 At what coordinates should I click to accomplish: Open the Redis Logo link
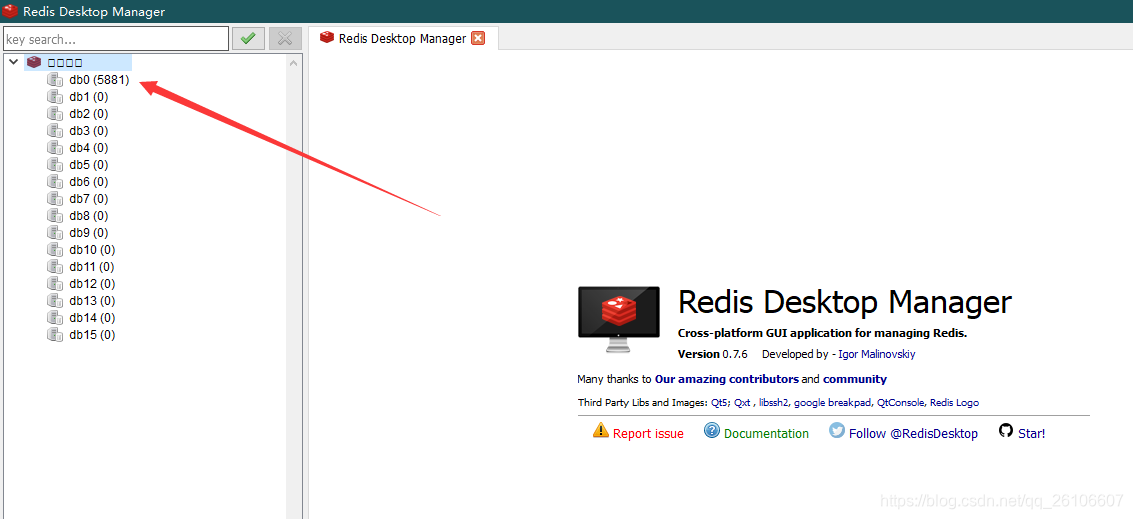click(x=955, y=403)
